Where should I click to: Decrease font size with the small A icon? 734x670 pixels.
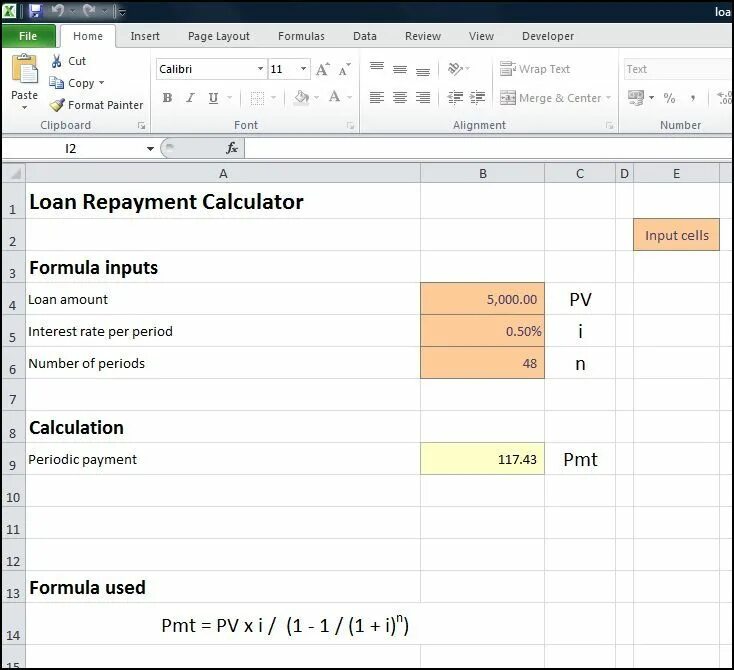click(x=344, y=69)
